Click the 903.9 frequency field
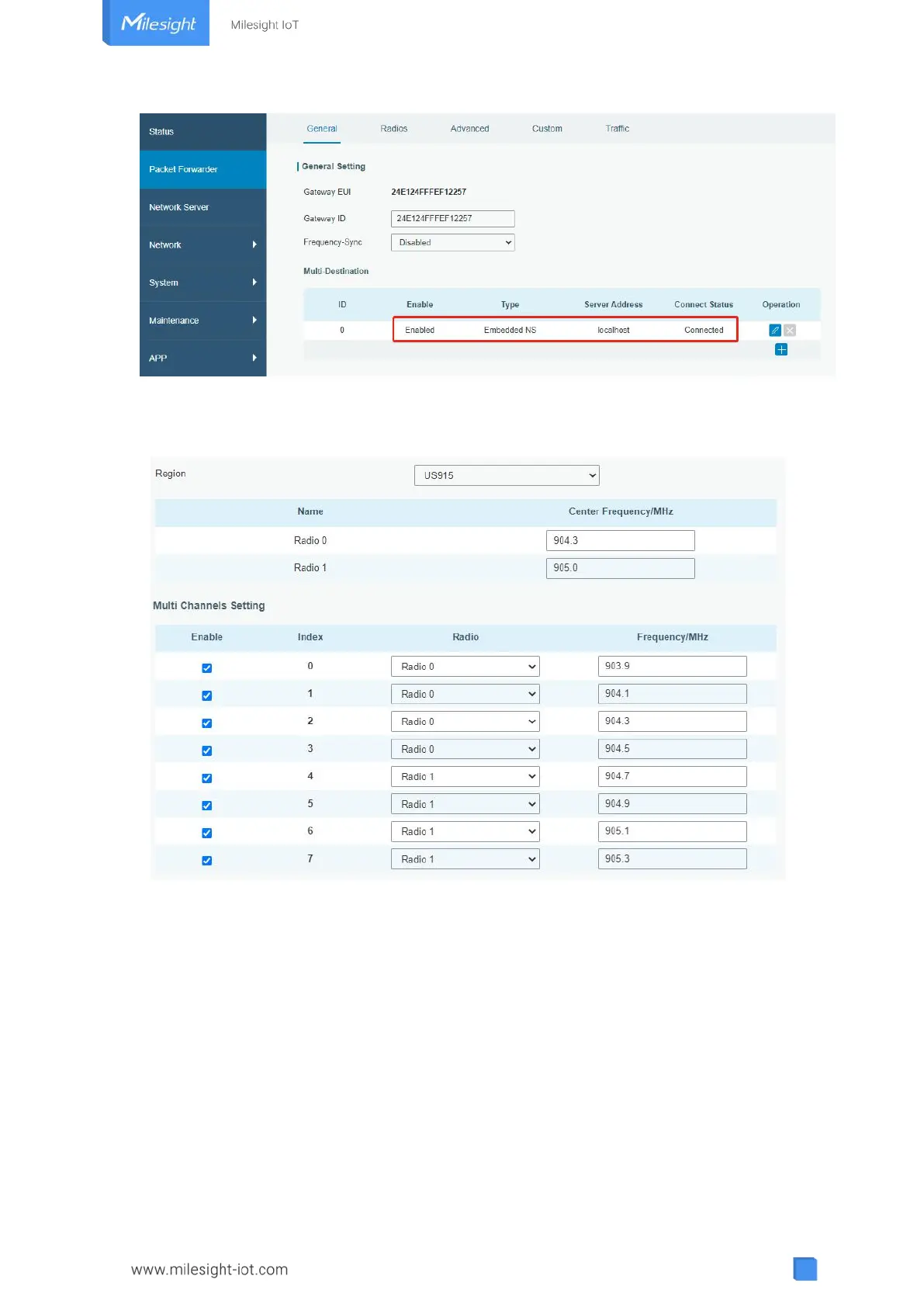The height and width of the screenshot is (1307, 924). coord(672,666)
